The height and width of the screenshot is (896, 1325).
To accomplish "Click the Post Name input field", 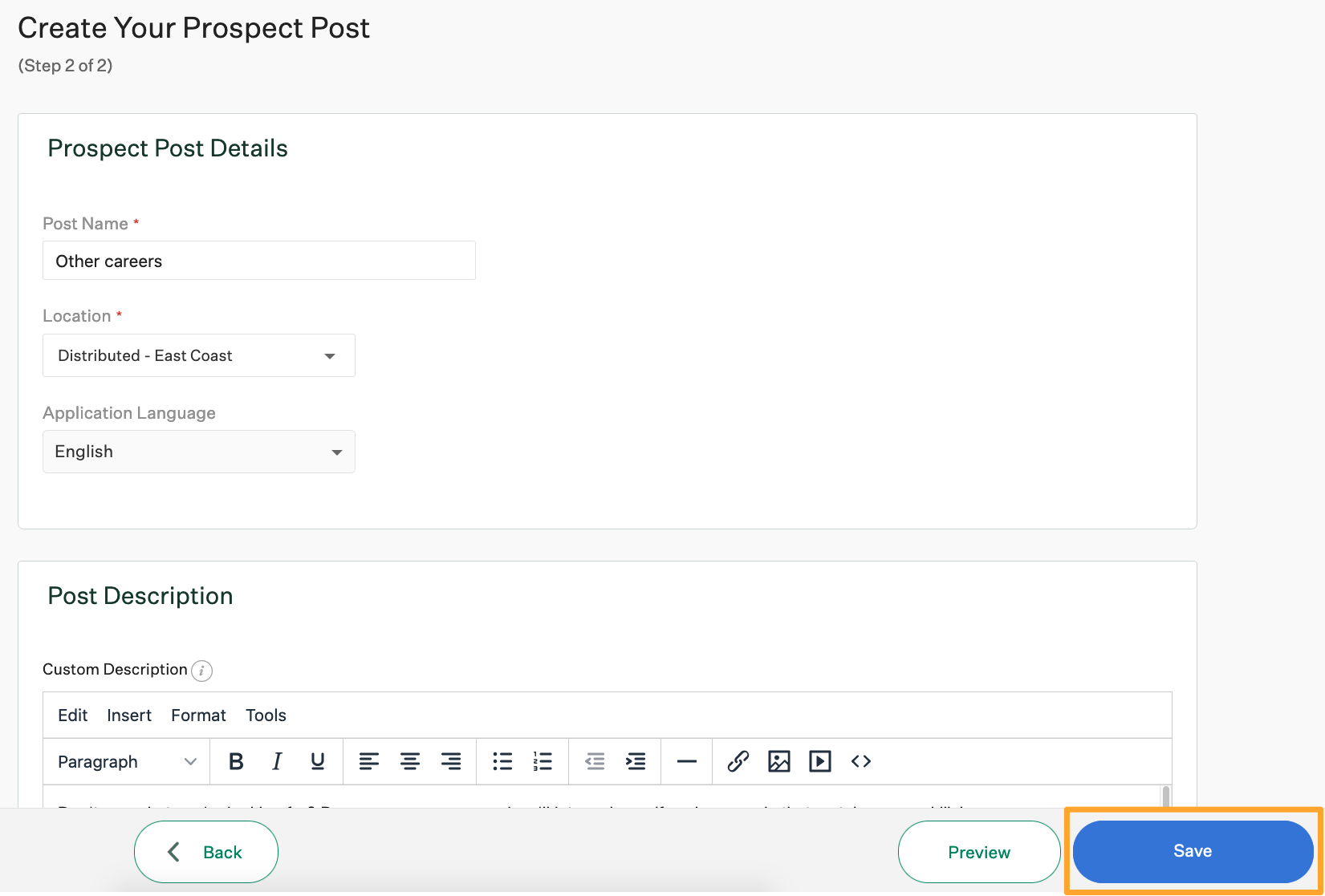I will click(258, 261).
